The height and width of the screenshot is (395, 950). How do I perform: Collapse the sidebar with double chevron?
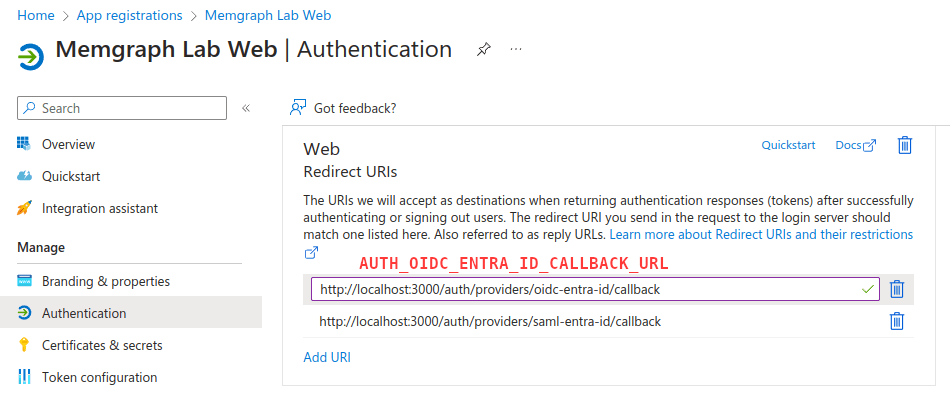(x=246, y=108)
